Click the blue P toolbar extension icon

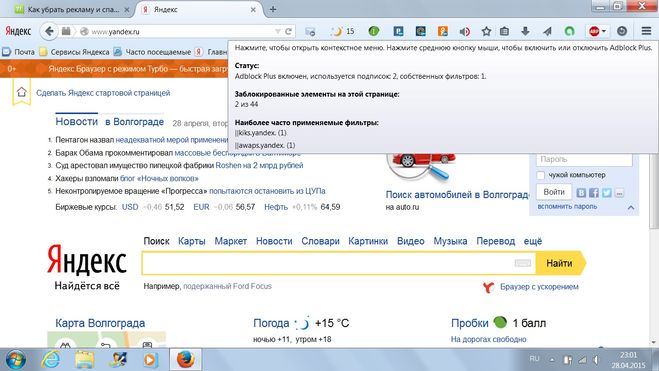[398, 31]
